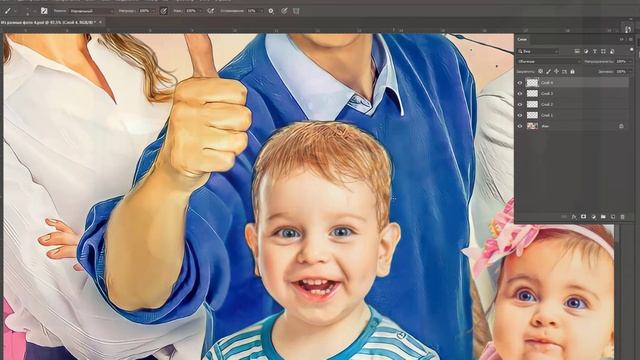Create a new group folder icon
The width and height of the screenshot is (640, 360).
click(603, 217)
